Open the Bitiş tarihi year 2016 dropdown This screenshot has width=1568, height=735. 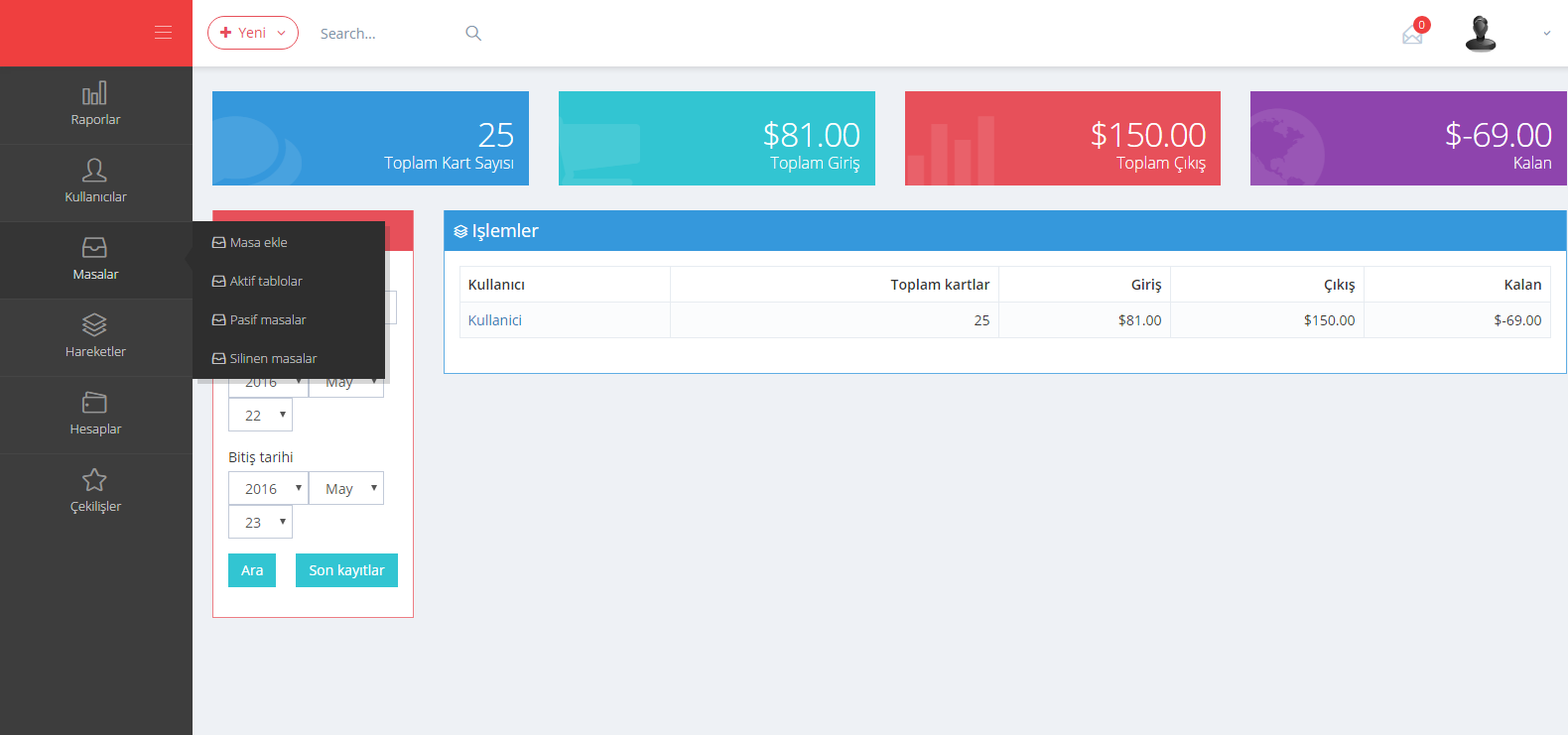pos(268,488)
